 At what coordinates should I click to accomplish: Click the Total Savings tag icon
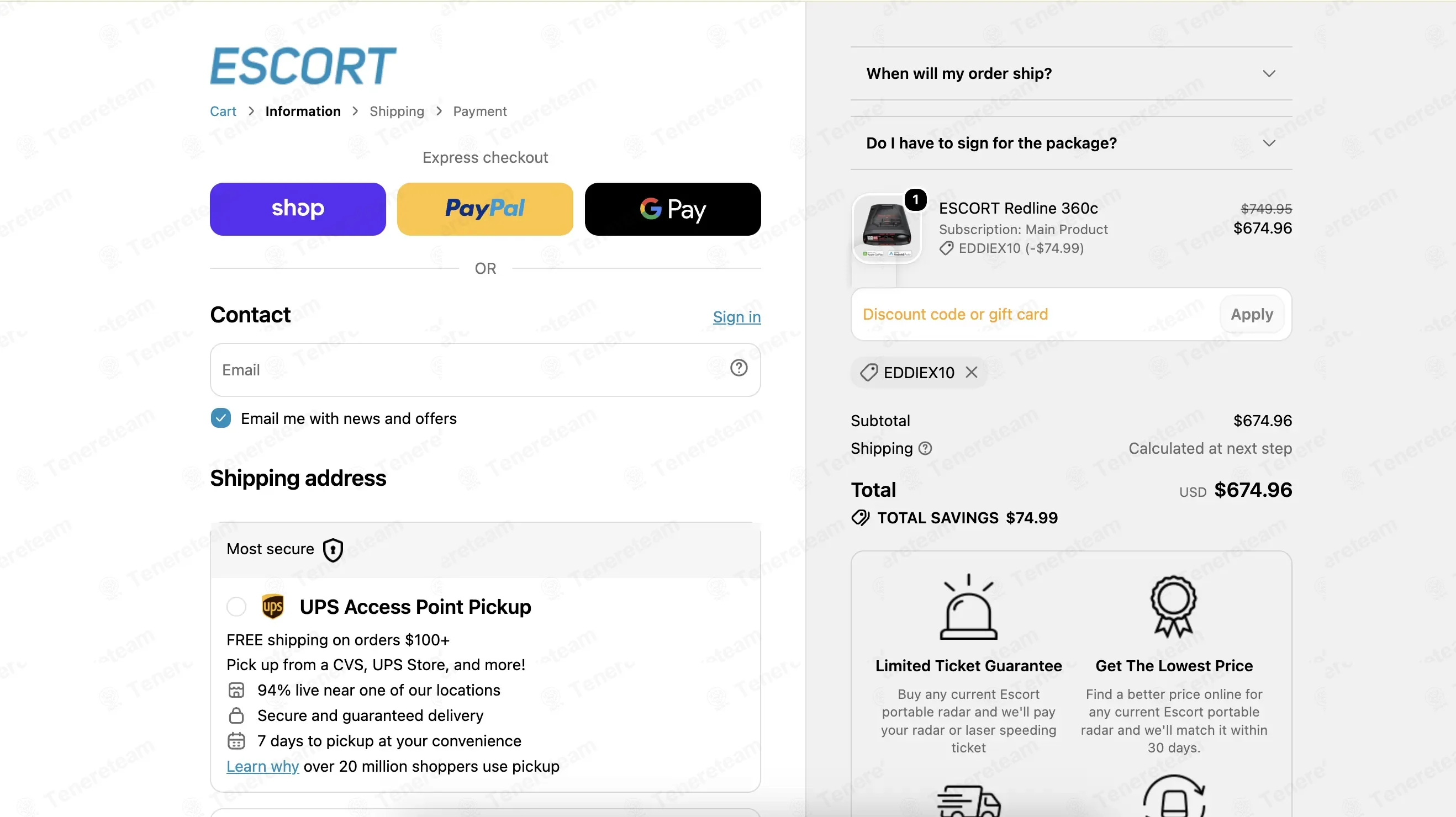[x=861, y=518]
